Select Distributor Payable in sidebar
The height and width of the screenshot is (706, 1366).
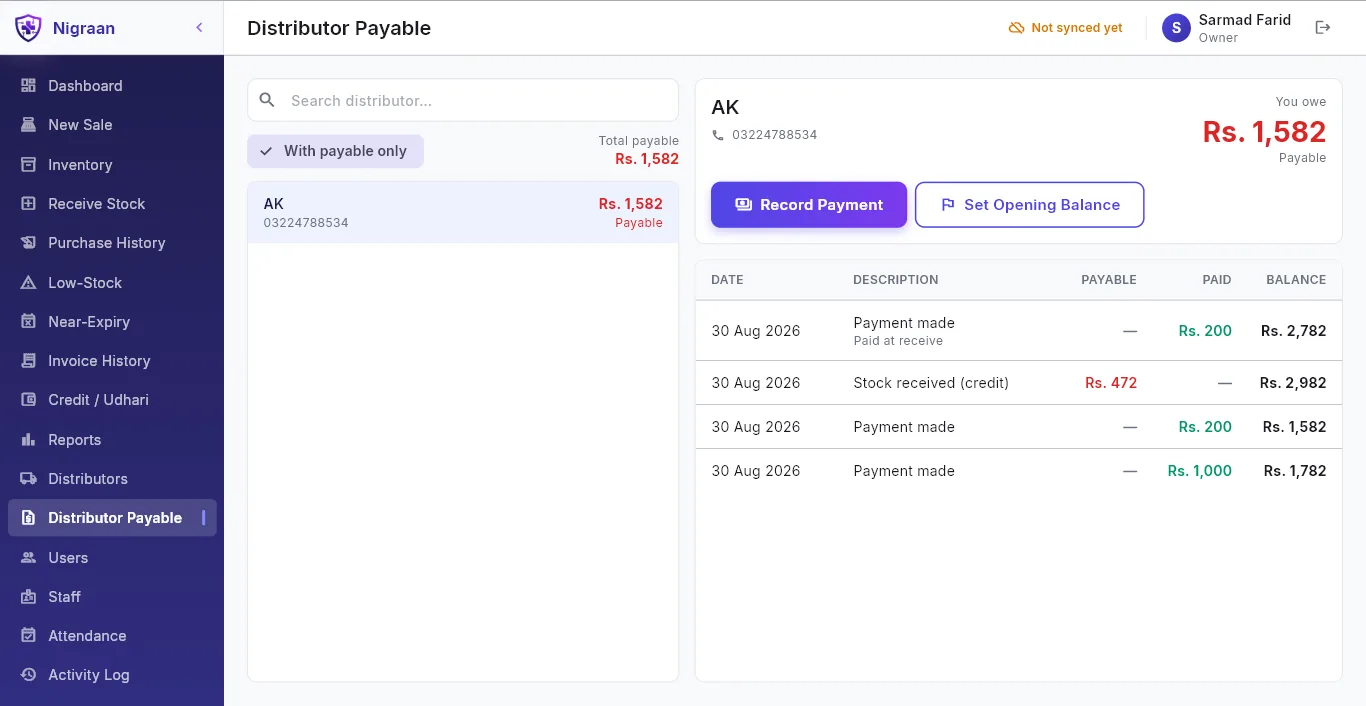tap(112, 518)
